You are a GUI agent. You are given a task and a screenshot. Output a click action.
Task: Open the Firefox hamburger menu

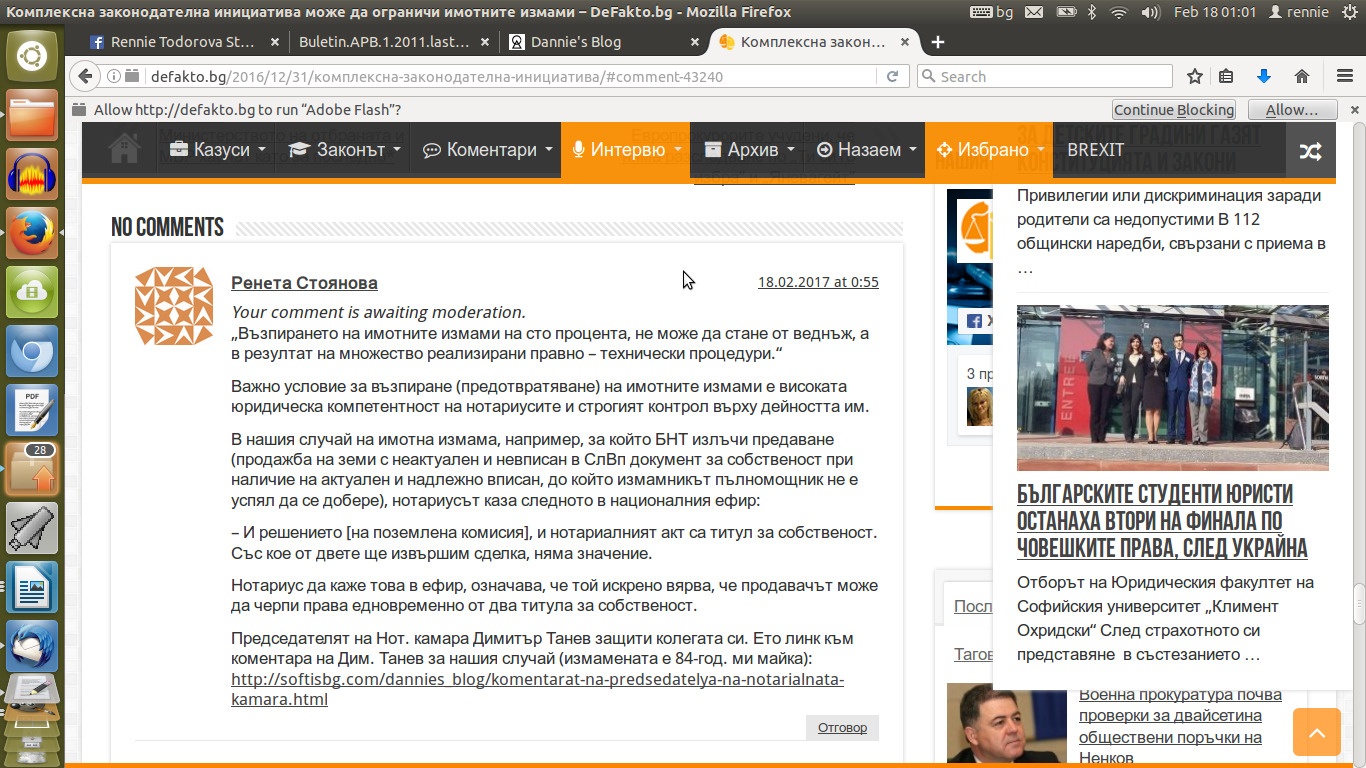[x=1345, y=77]
